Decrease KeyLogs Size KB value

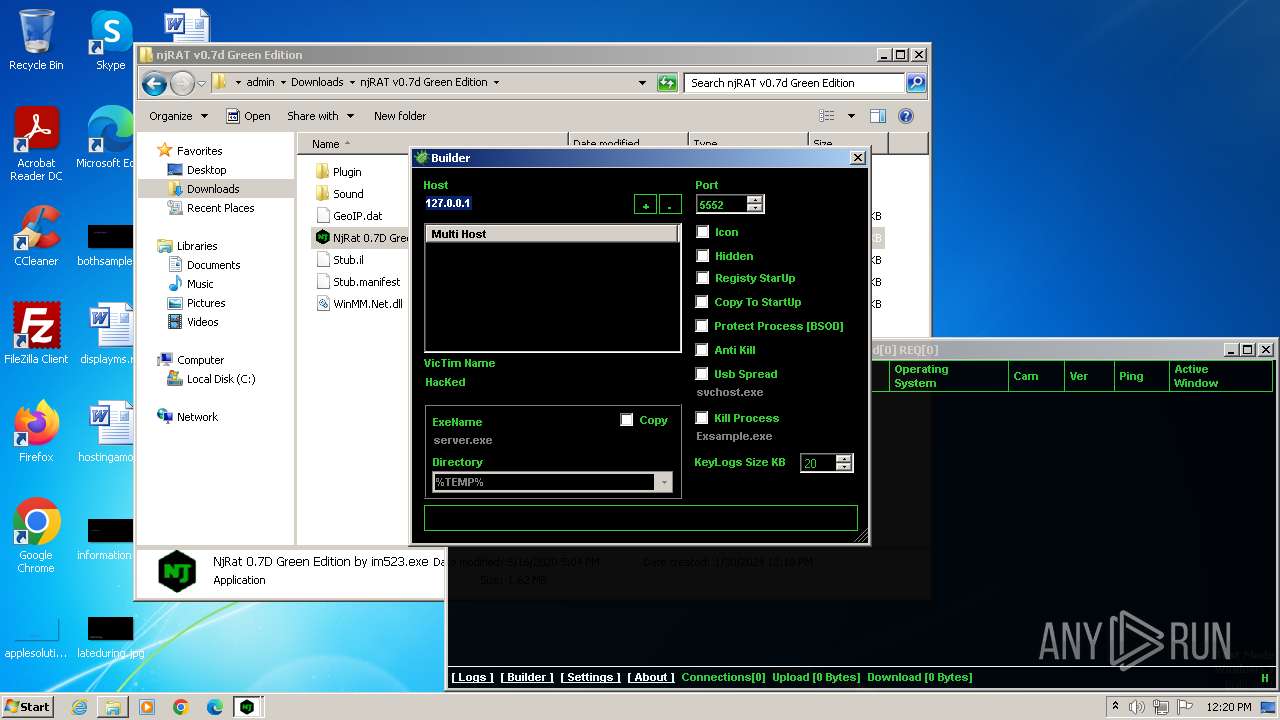[x=844, y=467]
